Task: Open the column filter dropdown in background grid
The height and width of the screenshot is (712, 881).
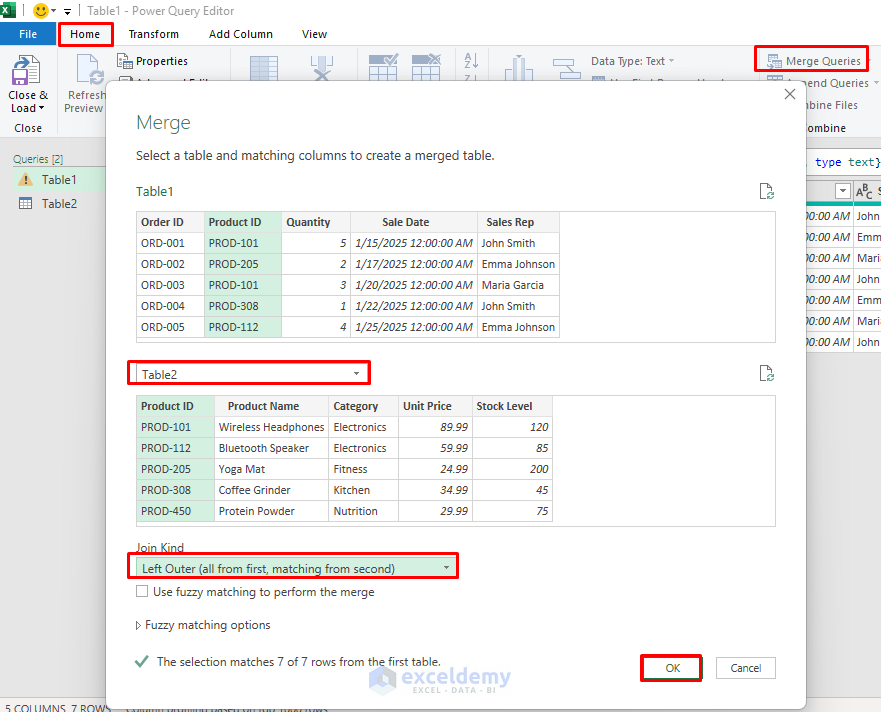Action: pyautogui.click(x=842, y=191)
